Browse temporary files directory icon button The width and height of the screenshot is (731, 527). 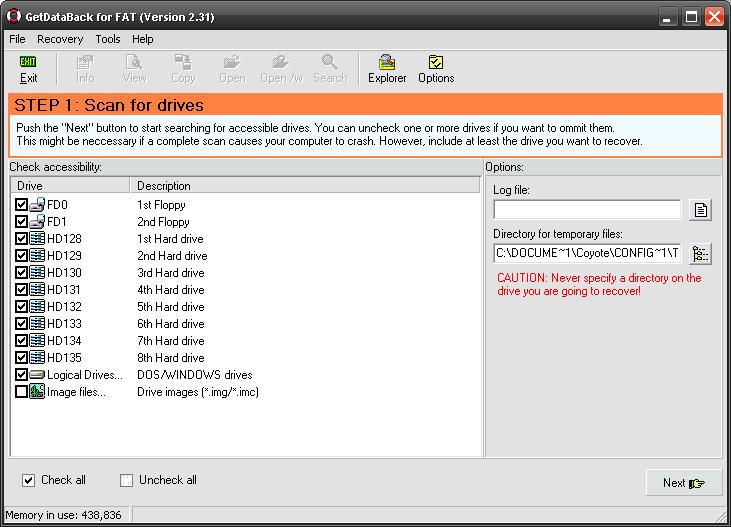tap(700, 254)
